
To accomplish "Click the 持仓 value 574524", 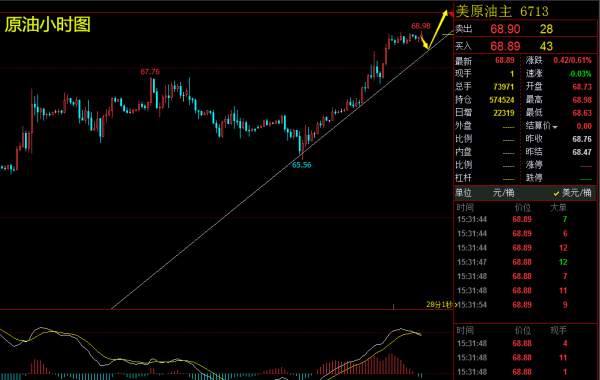I will (x=502, y=100).
